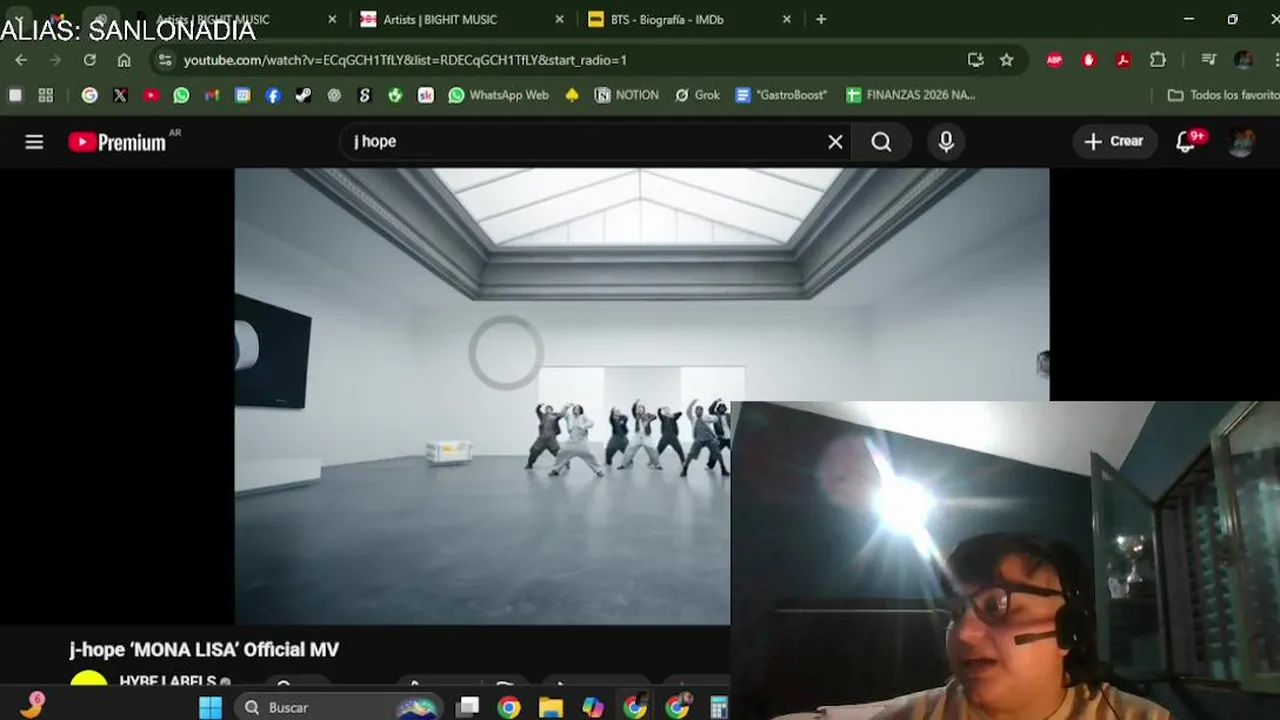Open Chrome extensions puzzle menu

coord(1158,60)
